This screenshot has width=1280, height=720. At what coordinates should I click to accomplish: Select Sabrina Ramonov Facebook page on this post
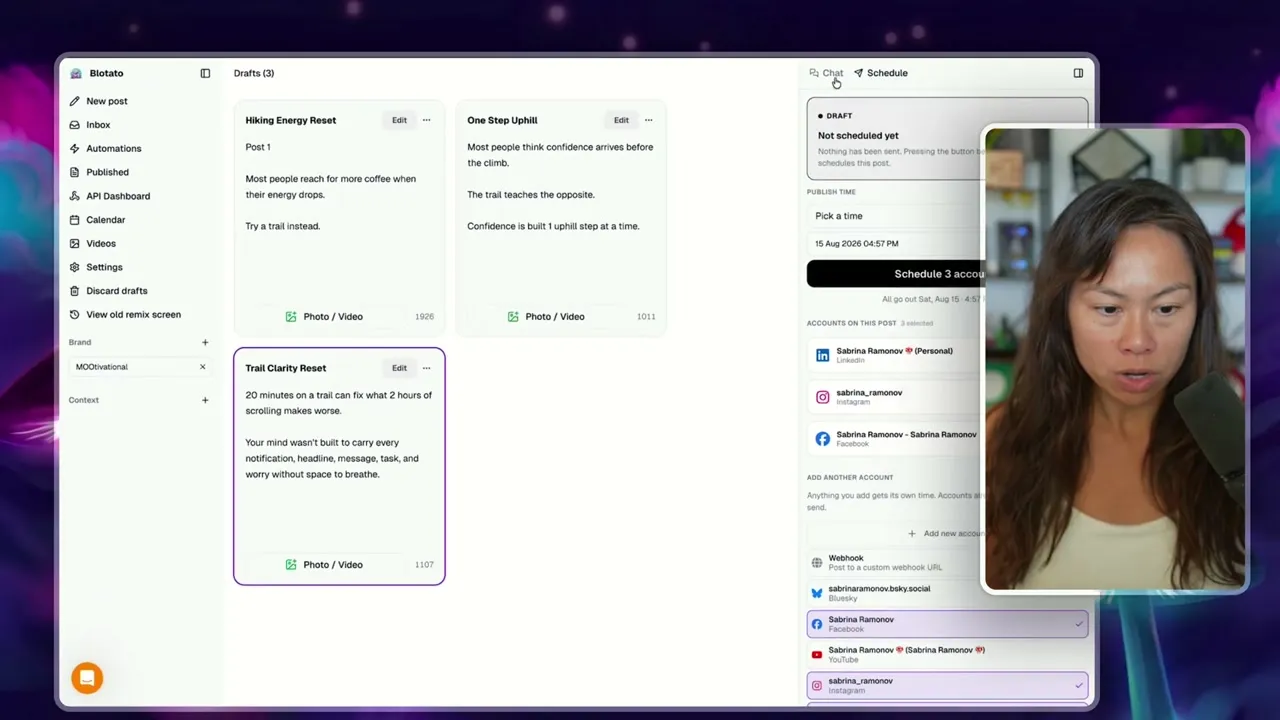pyautogui.click(x=895, y=439)
